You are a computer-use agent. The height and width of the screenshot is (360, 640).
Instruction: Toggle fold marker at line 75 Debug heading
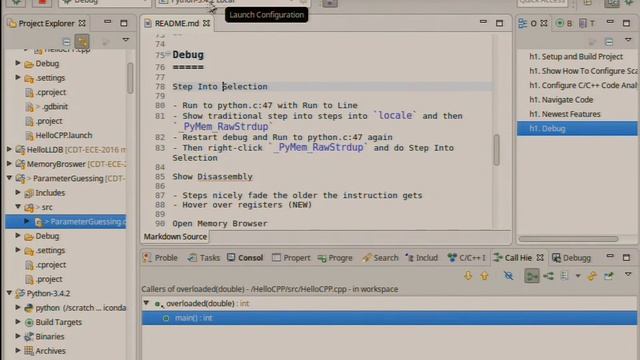point(168,54)
